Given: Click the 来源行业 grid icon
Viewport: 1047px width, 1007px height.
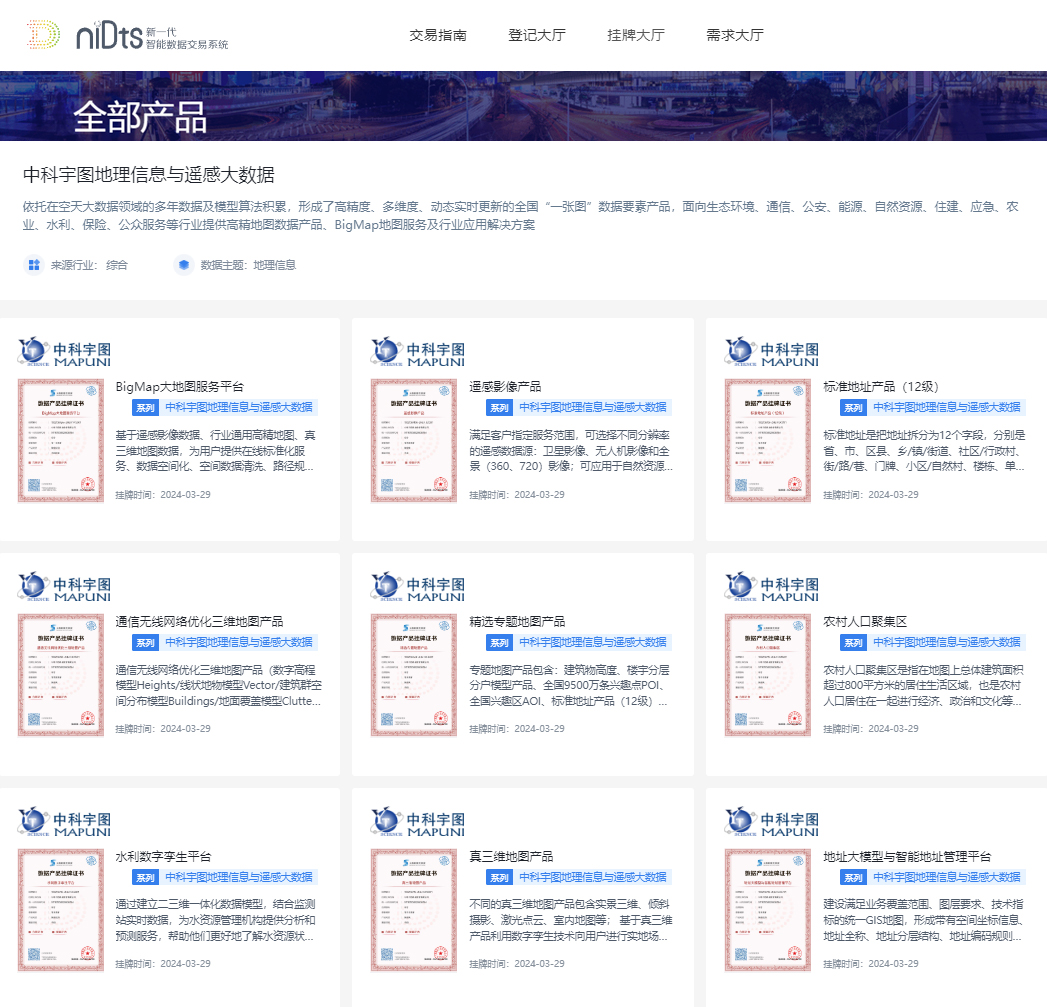Looking at the screenshot, I should (34, 265).
